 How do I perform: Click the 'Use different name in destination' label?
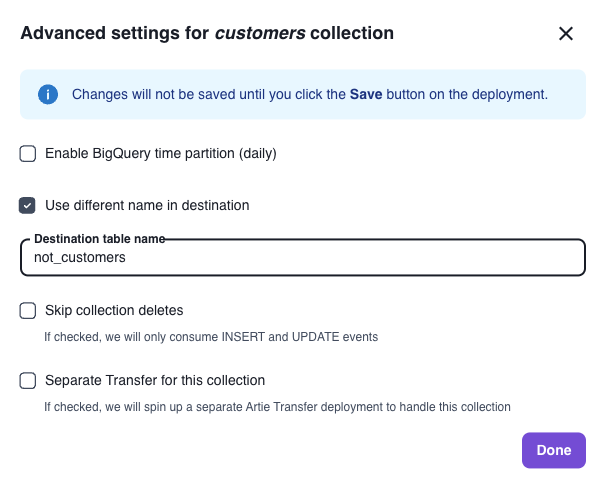click(x=147, y=205)
